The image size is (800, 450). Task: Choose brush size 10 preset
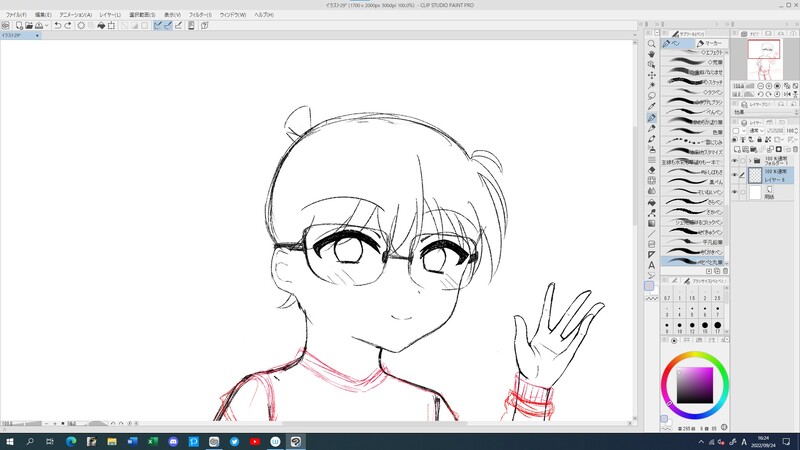pos(680,327)
